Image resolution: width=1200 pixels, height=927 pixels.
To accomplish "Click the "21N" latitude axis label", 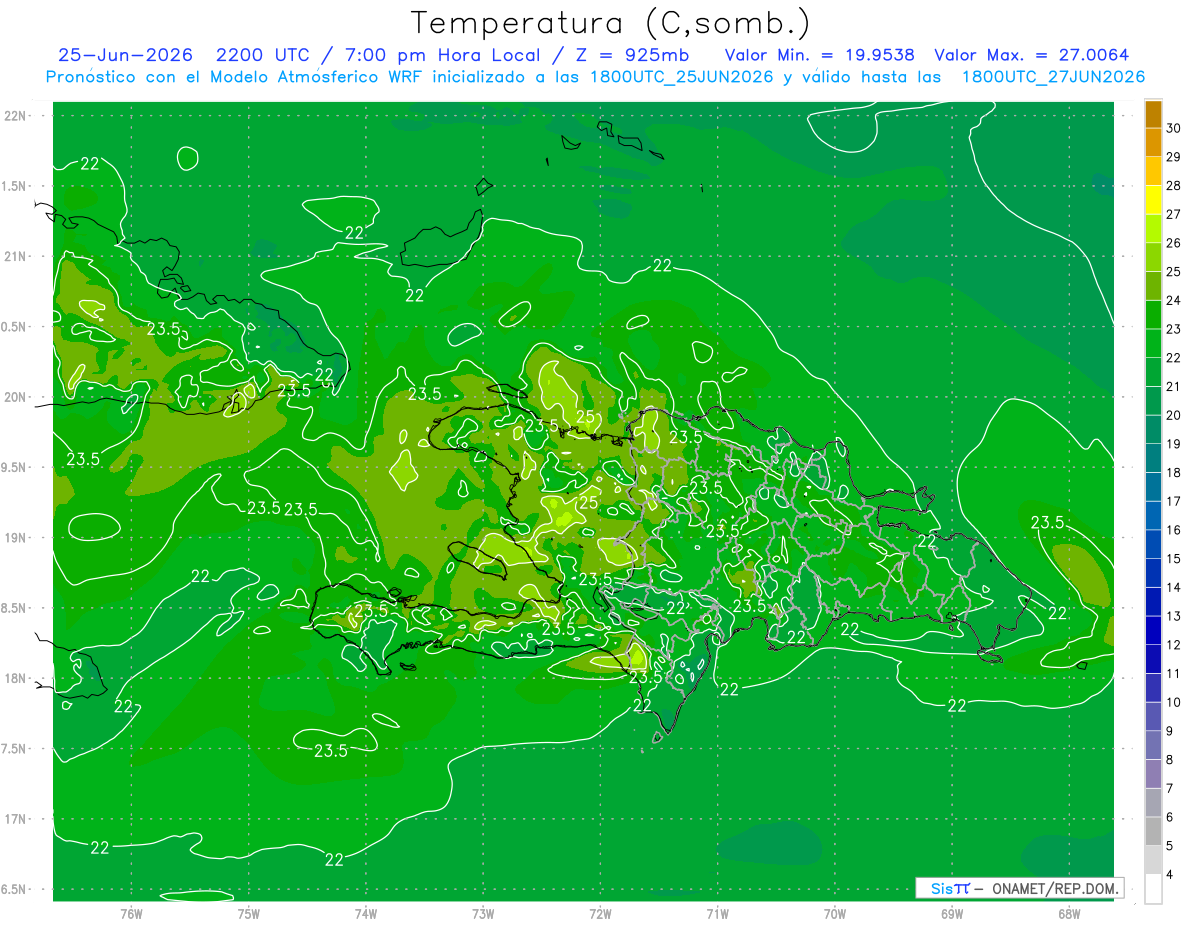I will pyautogui.click(x=17, y=256).
